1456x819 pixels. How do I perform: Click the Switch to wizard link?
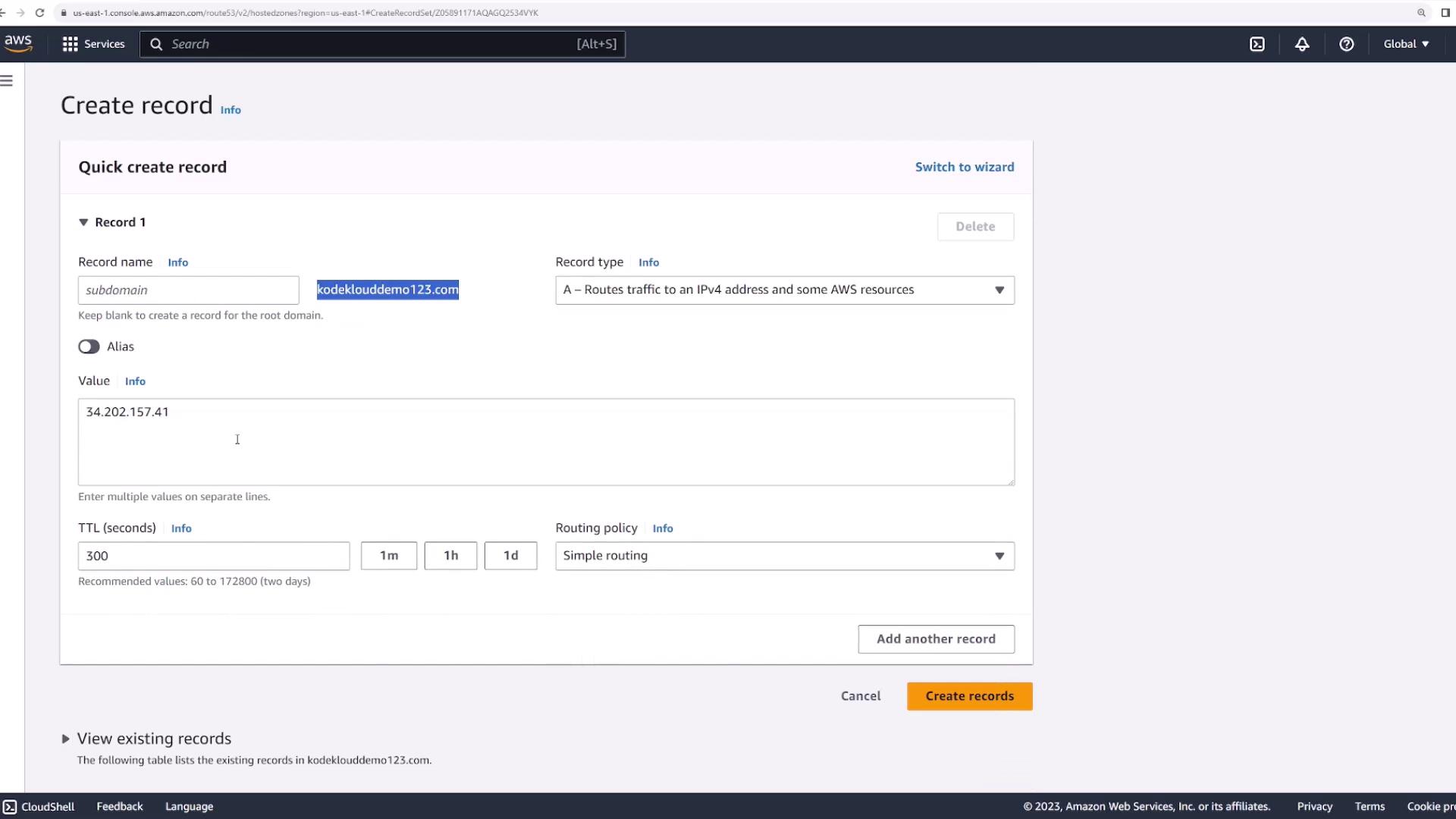point(964,167)
